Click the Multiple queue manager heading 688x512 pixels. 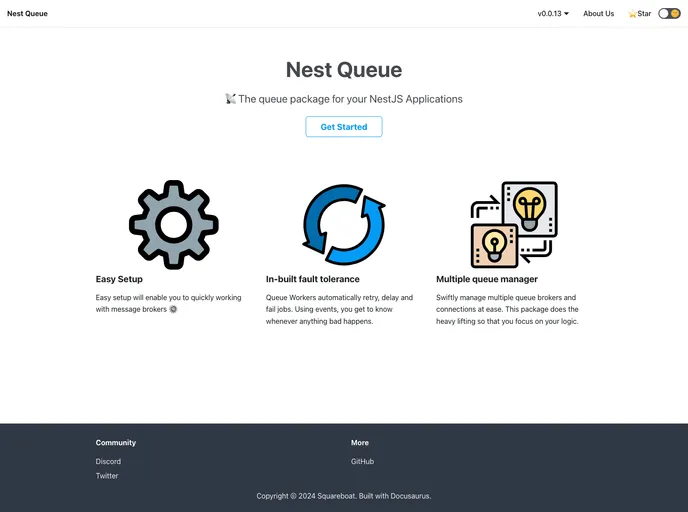487,279
